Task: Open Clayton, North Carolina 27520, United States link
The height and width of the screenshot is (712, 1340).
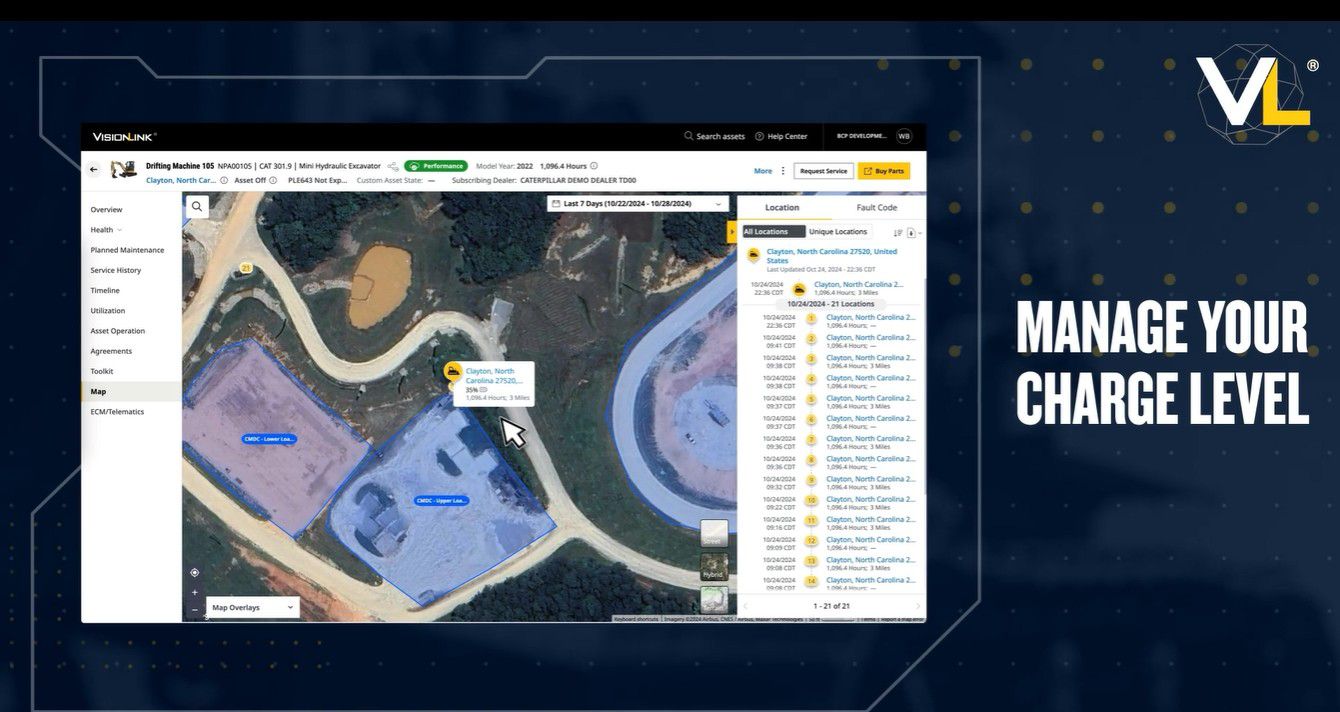Action: click(832, 256)
